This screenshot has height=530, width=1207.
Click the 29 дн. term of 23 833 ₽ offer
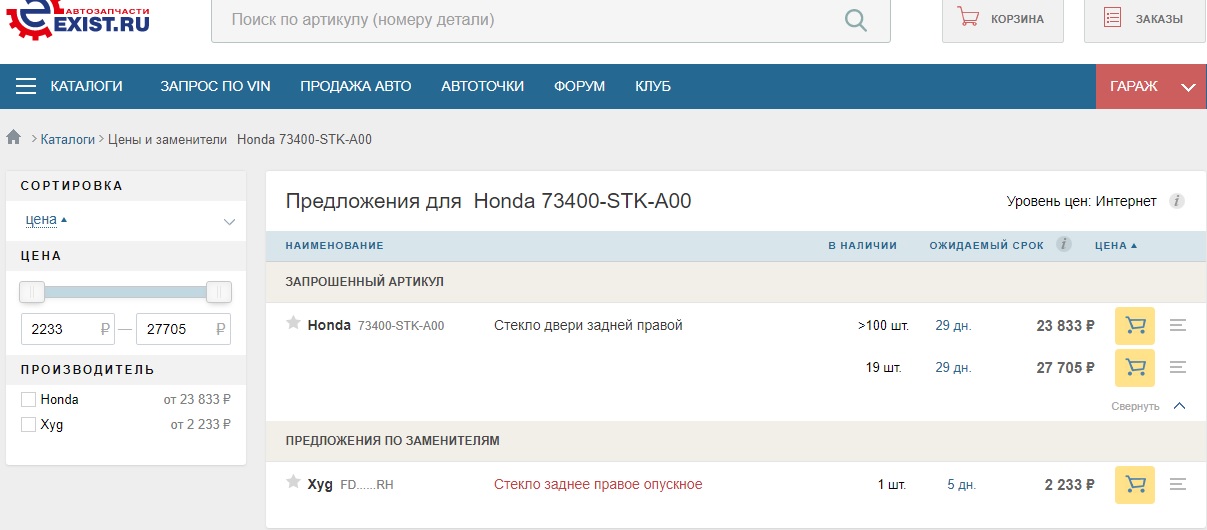(953, 326)
